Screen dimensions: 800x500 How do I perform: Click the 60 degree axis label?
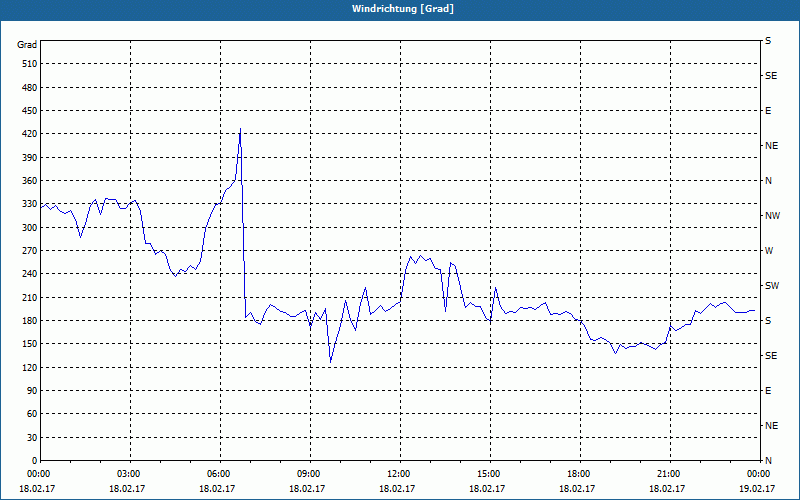(32, 414)
